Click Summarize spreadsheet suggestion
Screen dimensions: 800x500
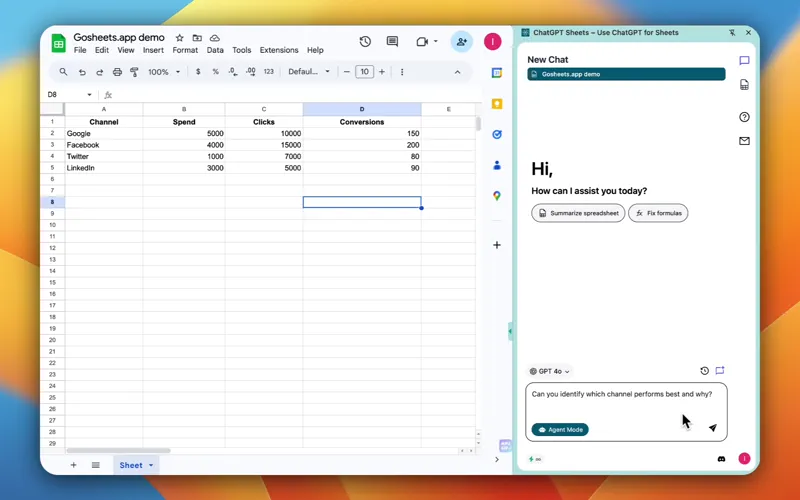click(x=578, y=213)
